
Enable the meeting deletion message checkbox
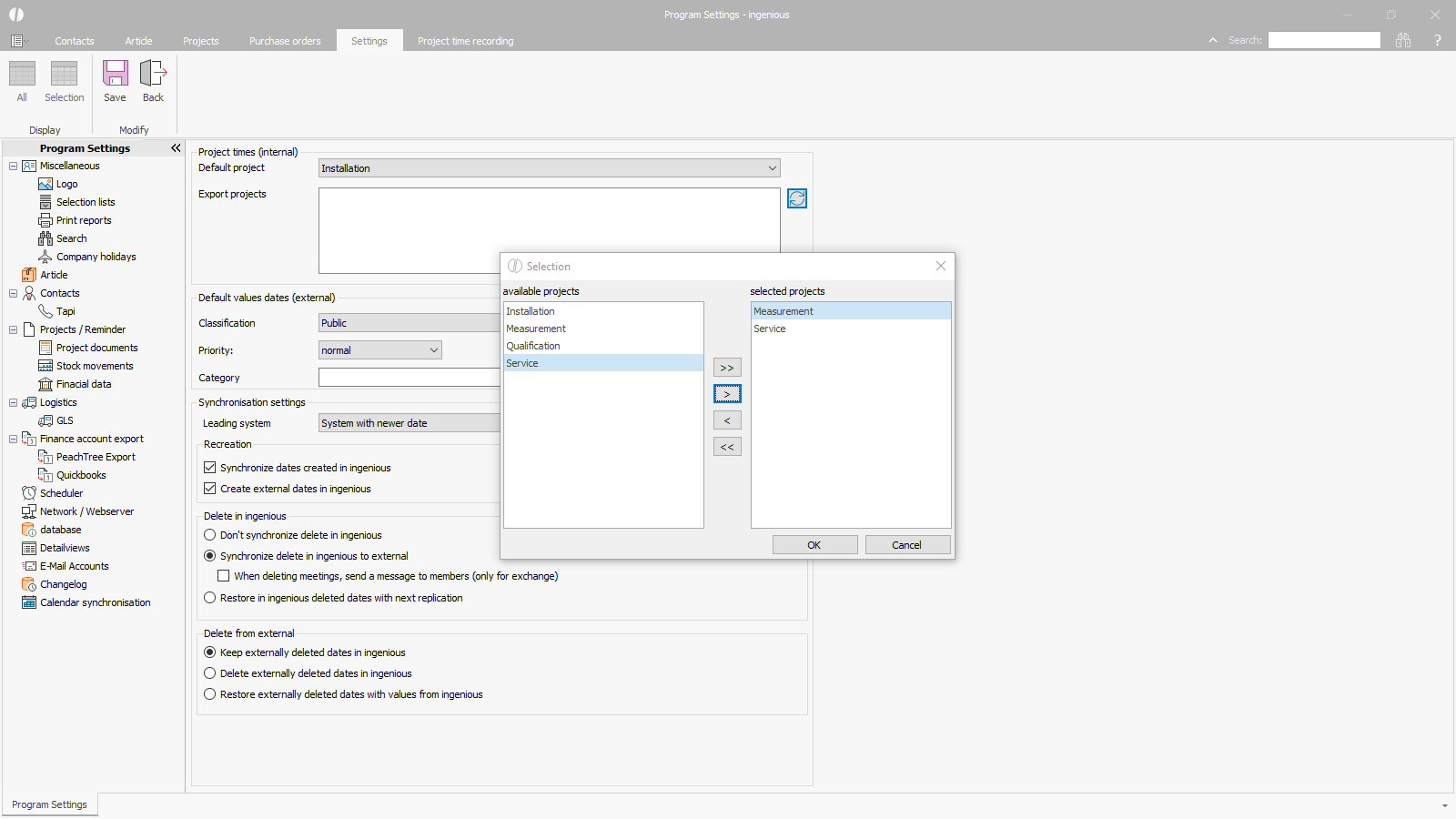(224, 576)
